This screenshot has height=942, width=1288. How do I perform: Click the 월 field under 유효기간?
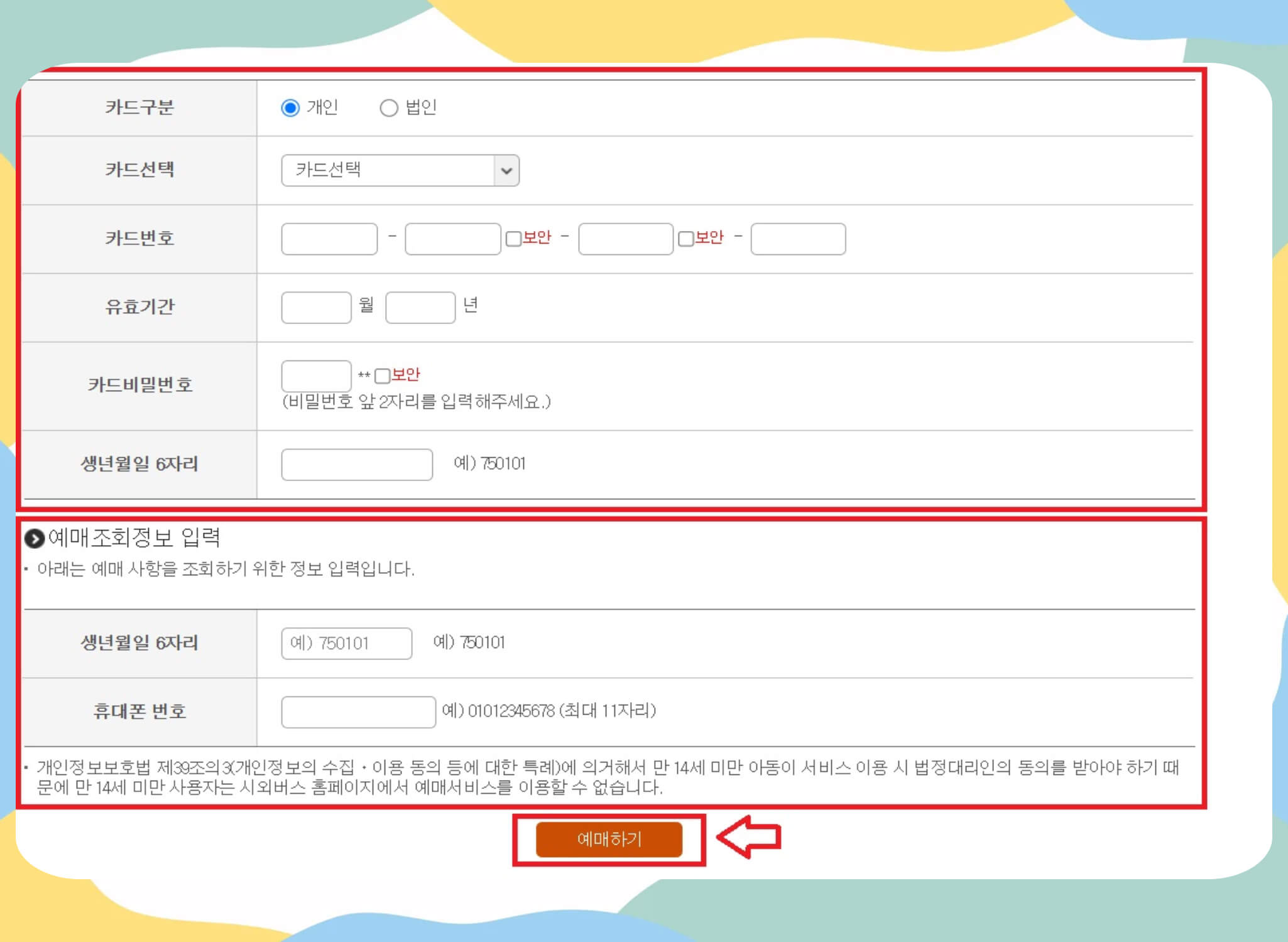(317, 307)
